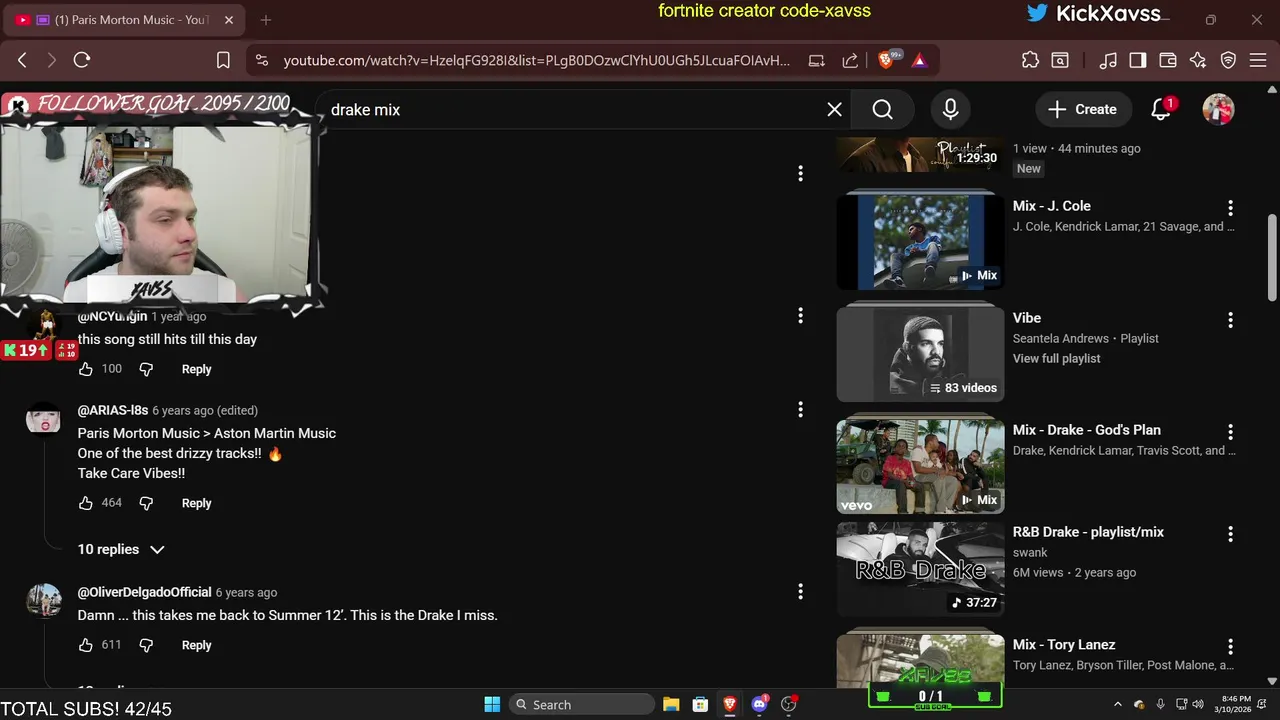Open more options for Mix - Tory Lanez
Viewport: 1280px width, 720px height.
coord(1230,647)
